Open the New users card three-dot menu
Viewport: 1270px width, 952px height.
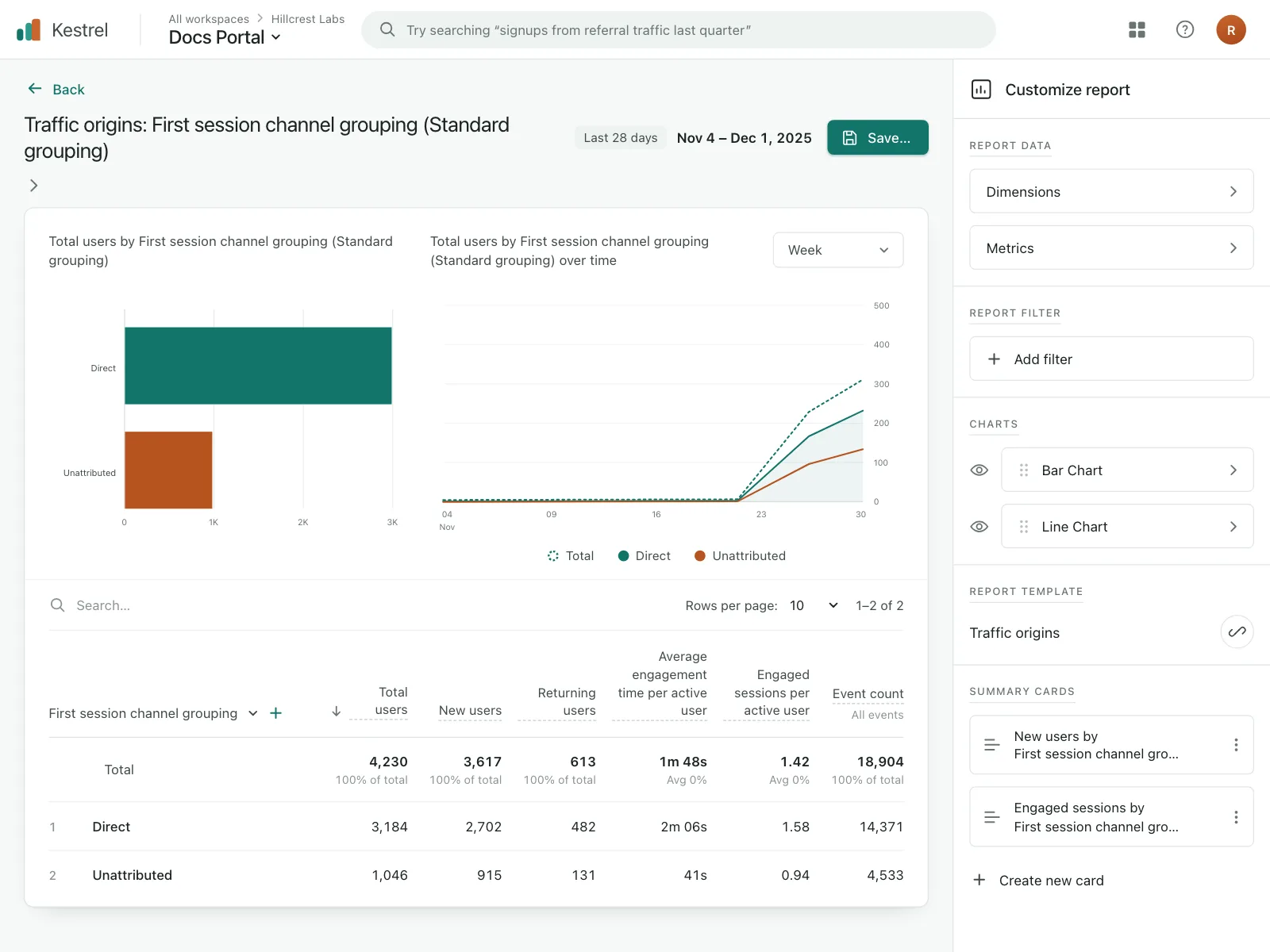pyautogui.click(x=1236, y=745)
